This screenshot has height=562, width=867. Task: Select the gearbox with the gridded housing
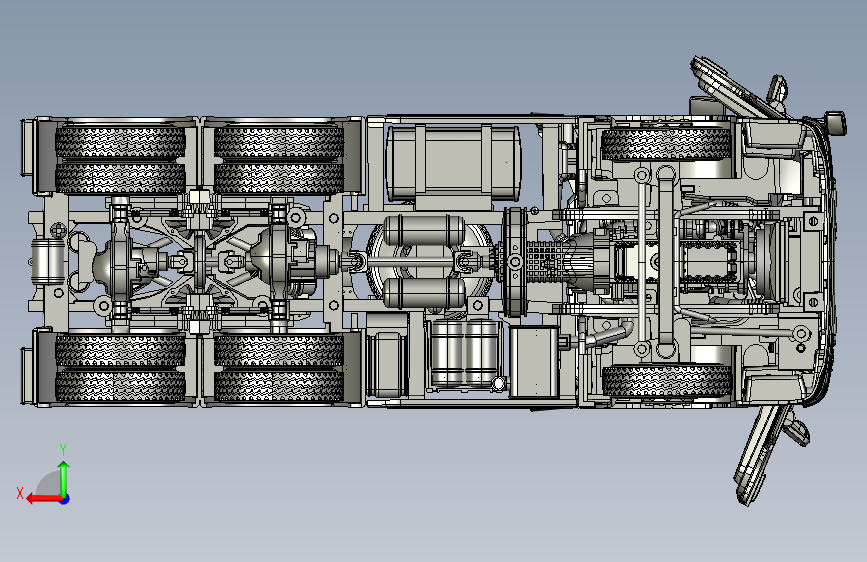tap(547, 262)
